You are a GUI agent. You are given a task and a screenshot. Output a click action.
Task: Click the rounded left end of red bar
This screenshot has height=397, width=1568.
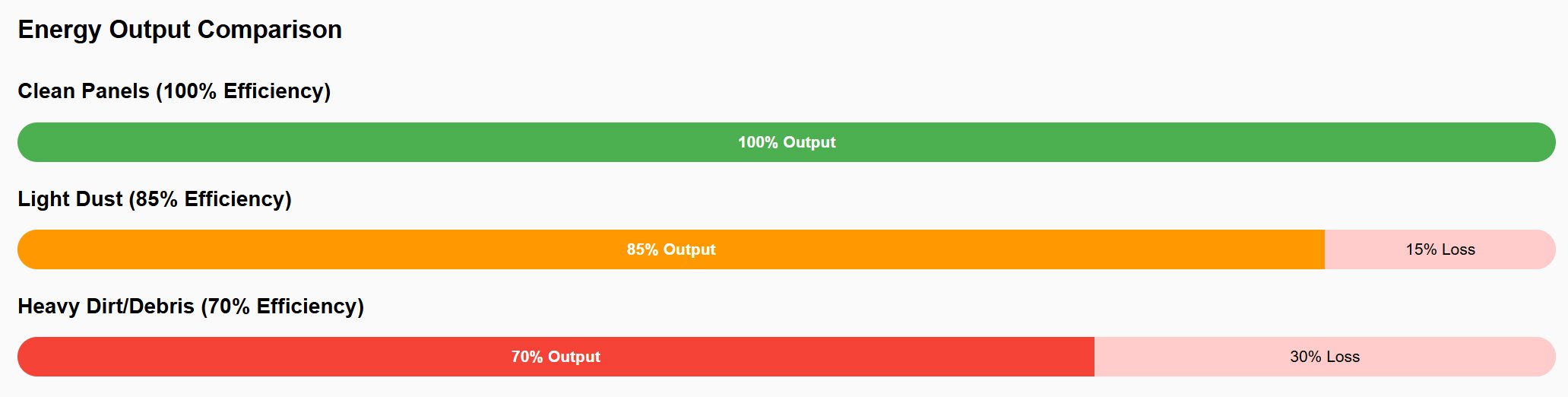coord(27,357)
